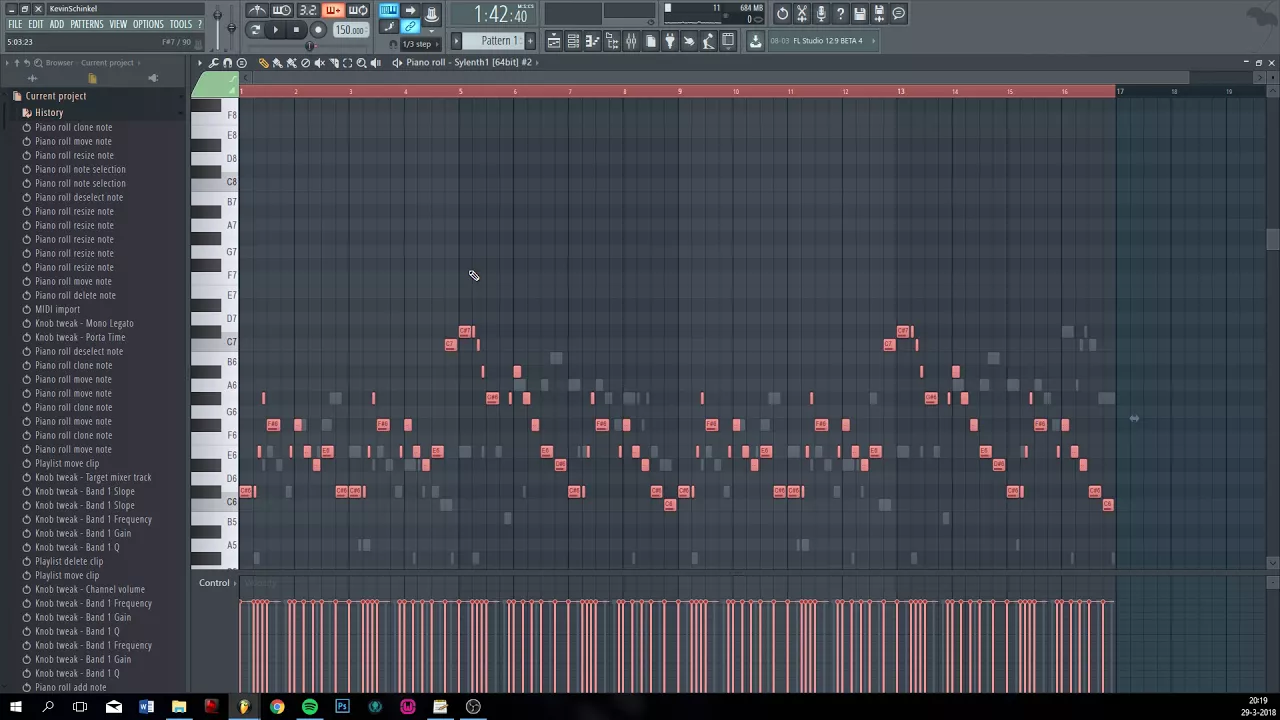Select 'Playlist delete clip' history entry
The width and height of the screenshot is (1280, 720).
(x=69, y=561)
